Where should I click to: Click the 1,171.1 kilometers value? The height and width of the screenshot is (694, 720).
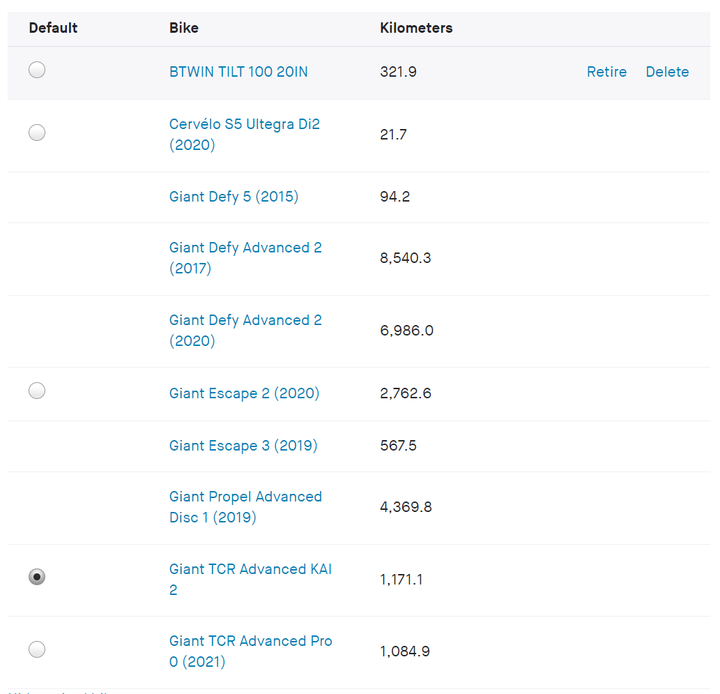(401, 580)
